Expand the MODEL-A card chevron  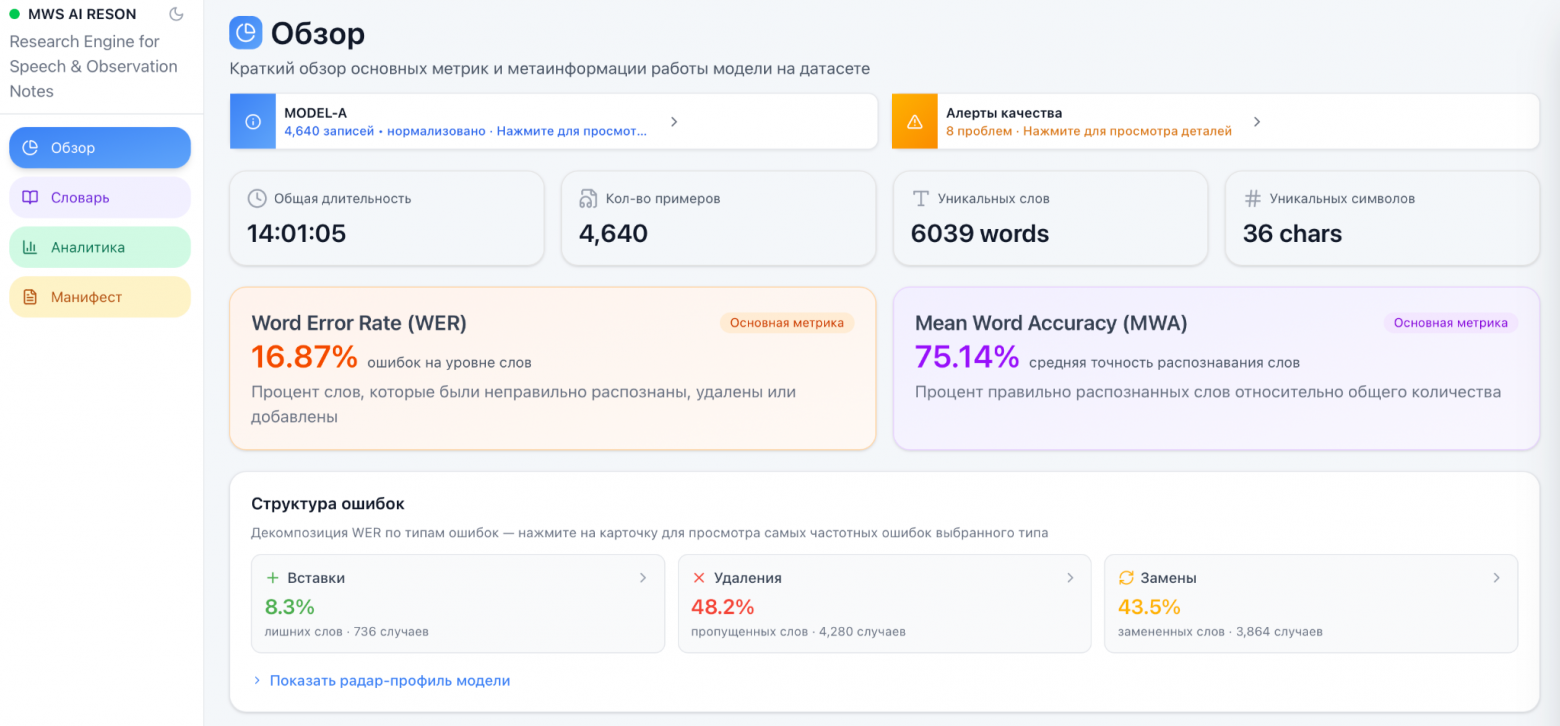[x=674, y=121]
